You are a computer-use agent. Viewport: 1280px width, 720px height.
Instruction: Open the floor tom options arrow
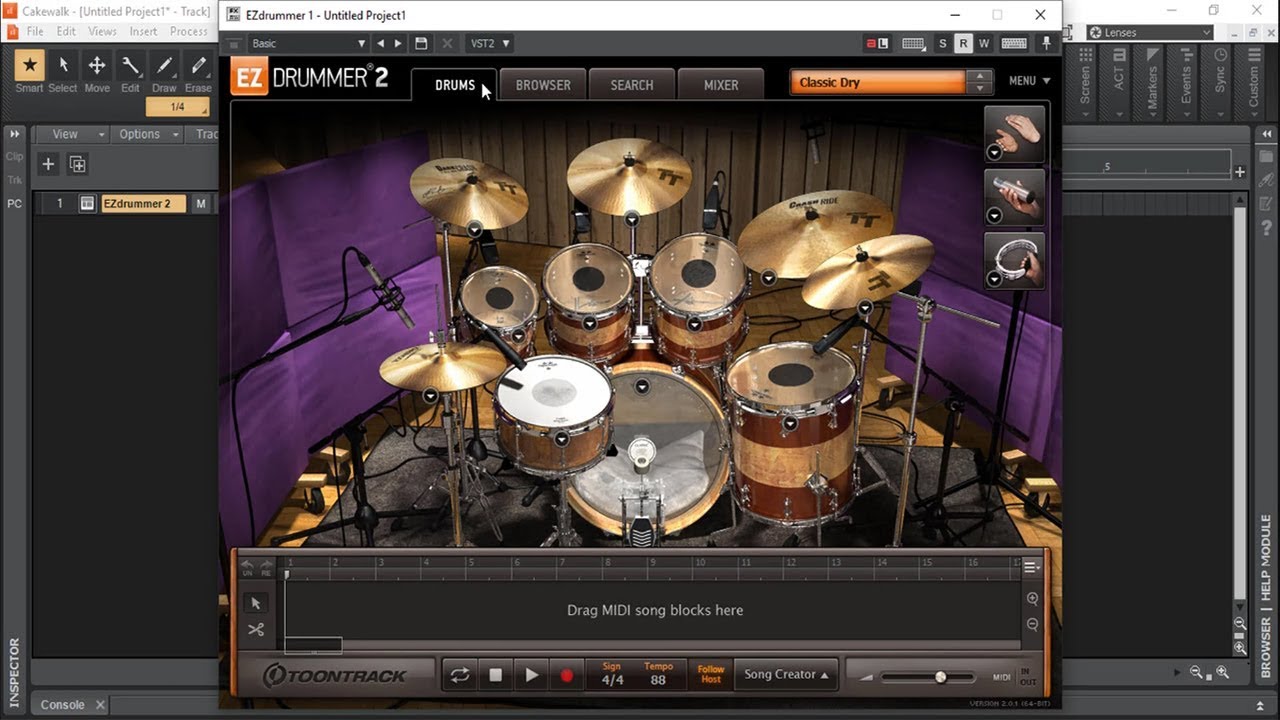click(x=790, y=423)
